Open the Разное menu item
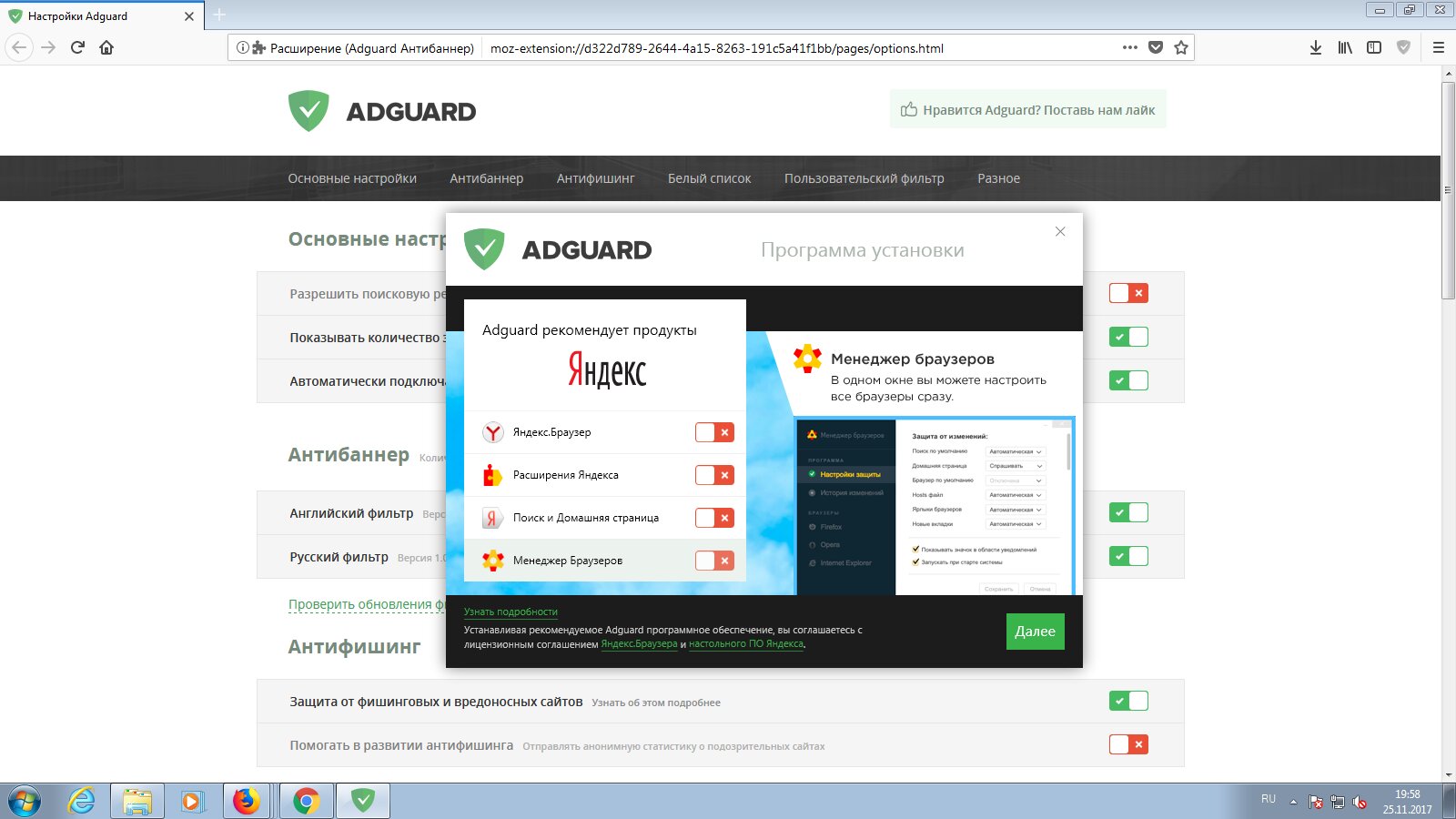The image size is (1456, 819). point(998,178)
